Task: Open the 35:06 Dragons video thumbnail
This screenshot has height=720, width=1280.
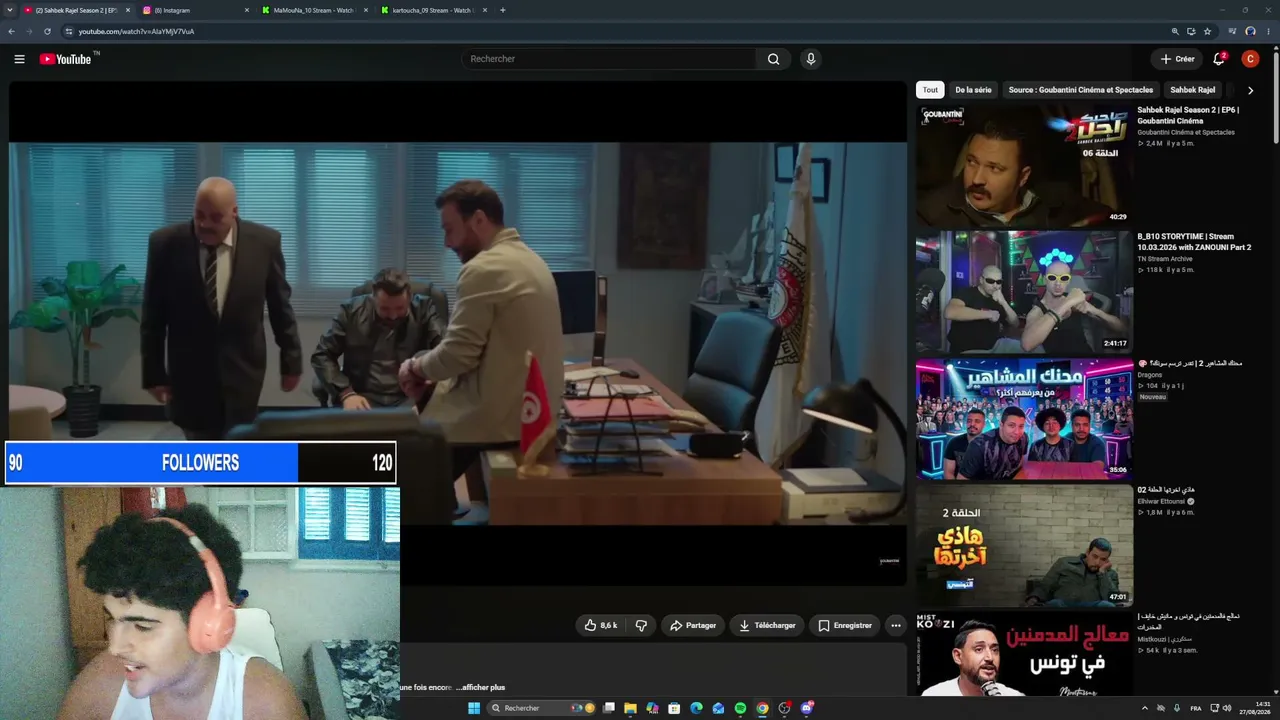Action: (x=1024, y=419)
